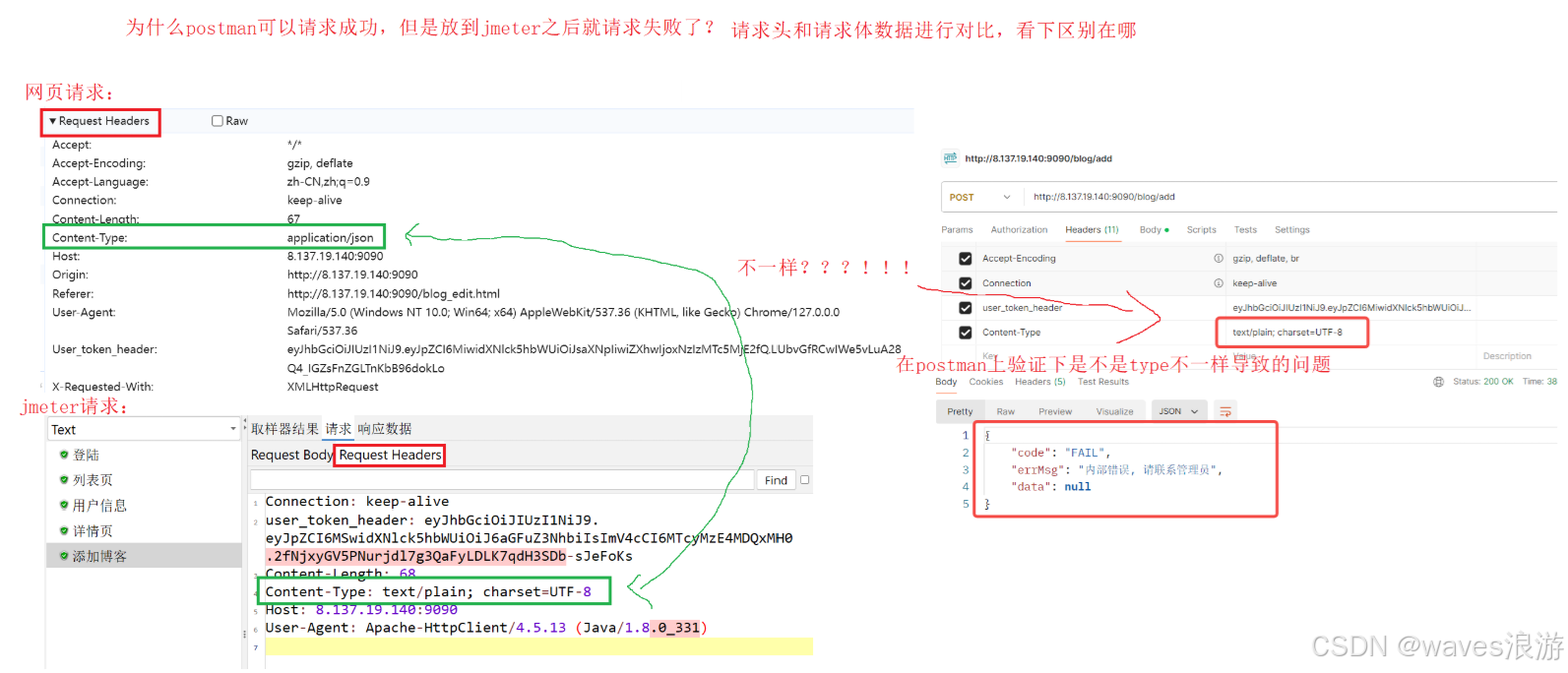Screen dimensions: 1568x673
Task: Select the 登陆 sampler in results tree
Action: [86, 455]
